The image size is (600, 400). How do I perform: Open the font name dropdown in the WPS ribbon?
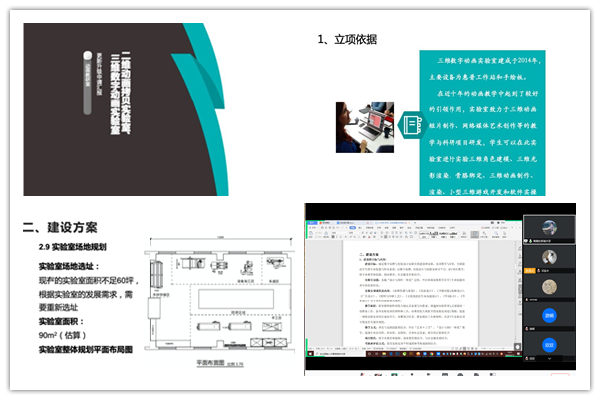[x=339, y=233]
